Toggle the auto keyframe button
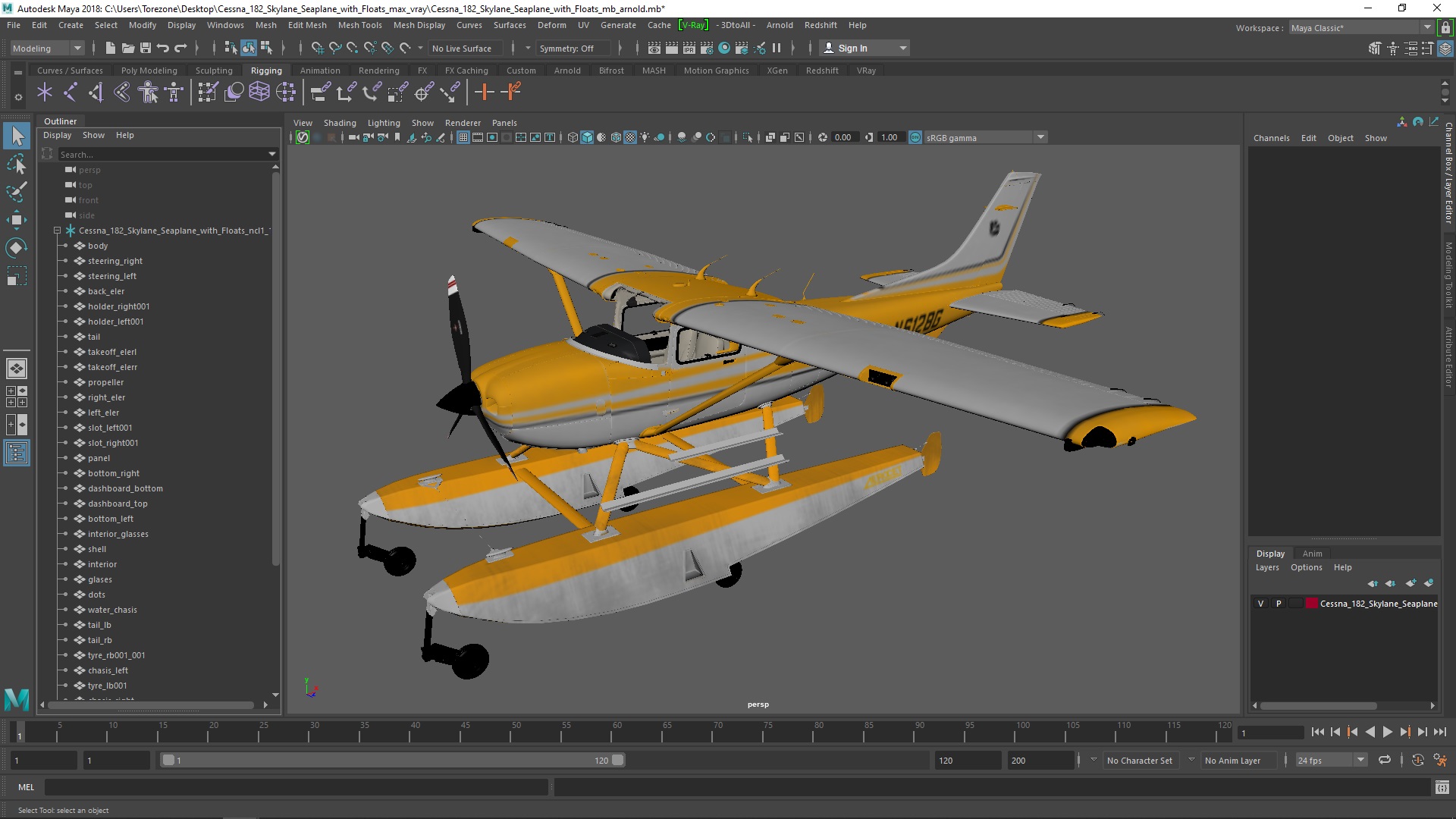 click(1417, 760)
